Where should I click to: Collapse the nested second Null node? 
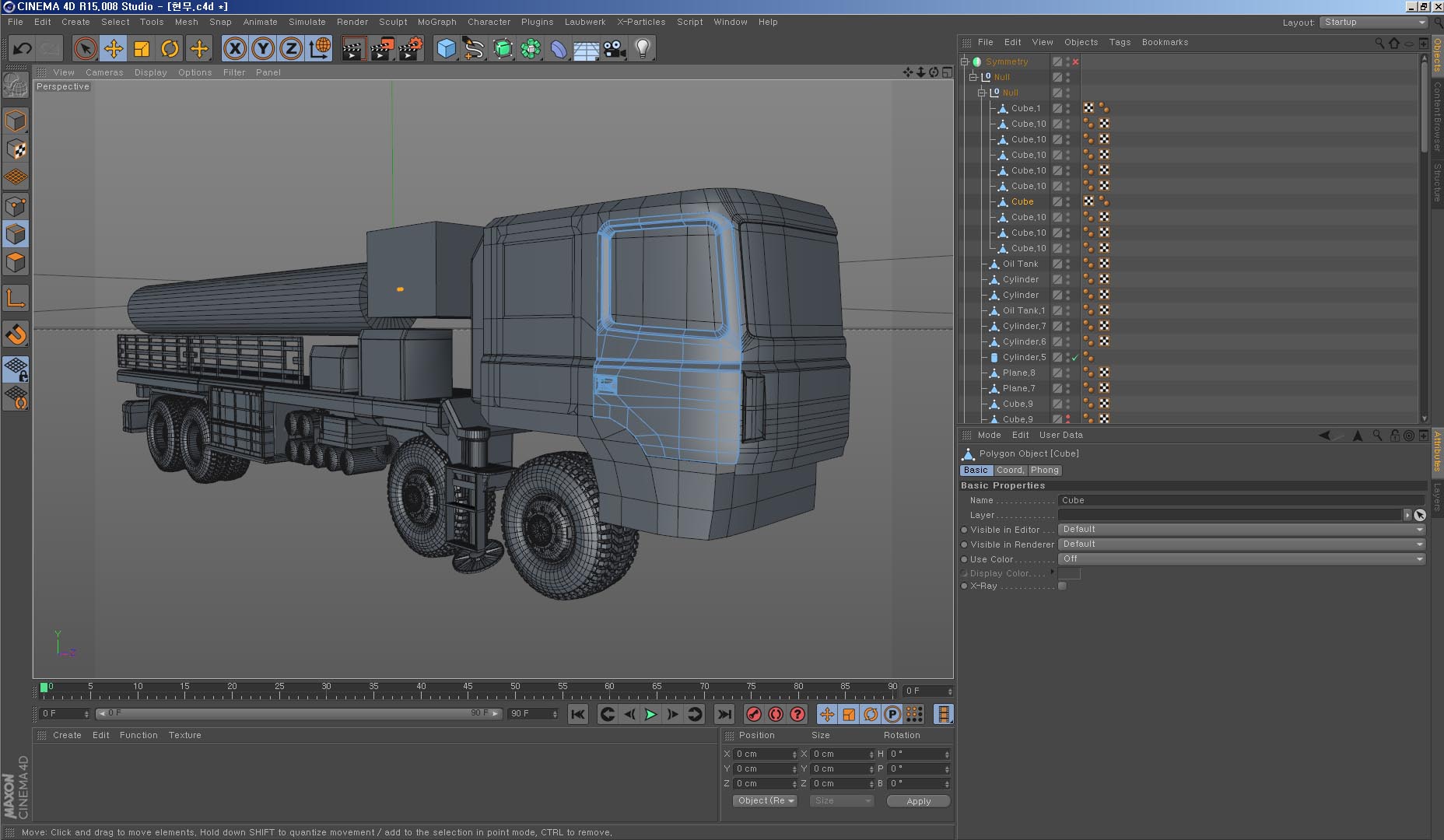[x=982, y=93]
